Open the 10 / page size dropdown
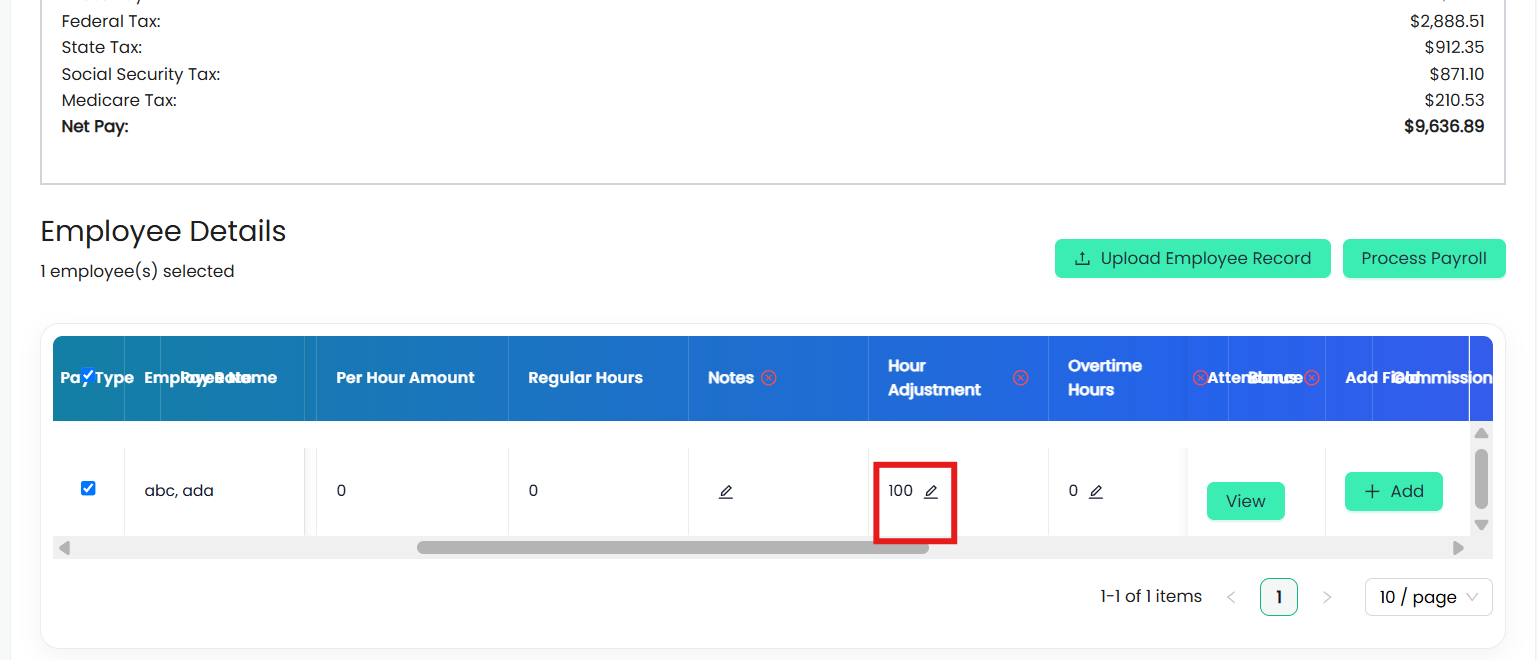1537x660 pixels. (1428, 597)
